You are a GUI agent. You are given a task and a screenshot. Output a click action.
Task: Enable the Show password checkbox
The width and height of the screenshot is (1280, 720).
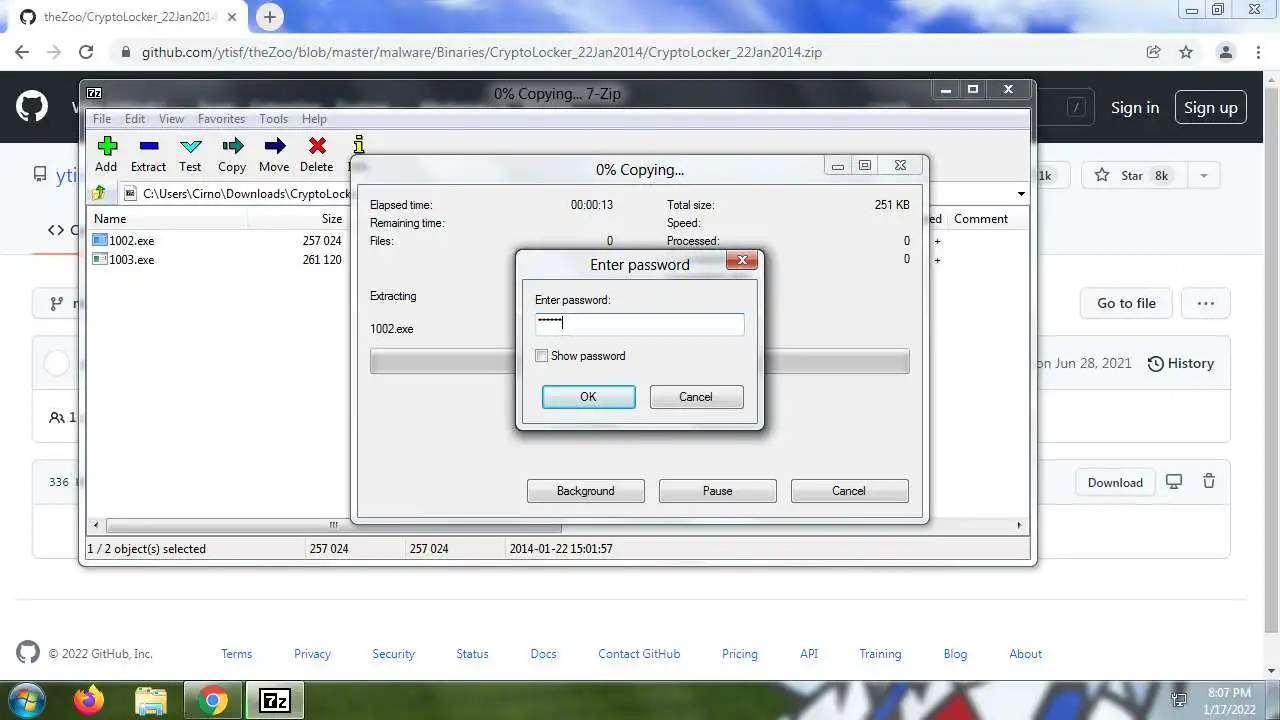[x=542, y=356]
